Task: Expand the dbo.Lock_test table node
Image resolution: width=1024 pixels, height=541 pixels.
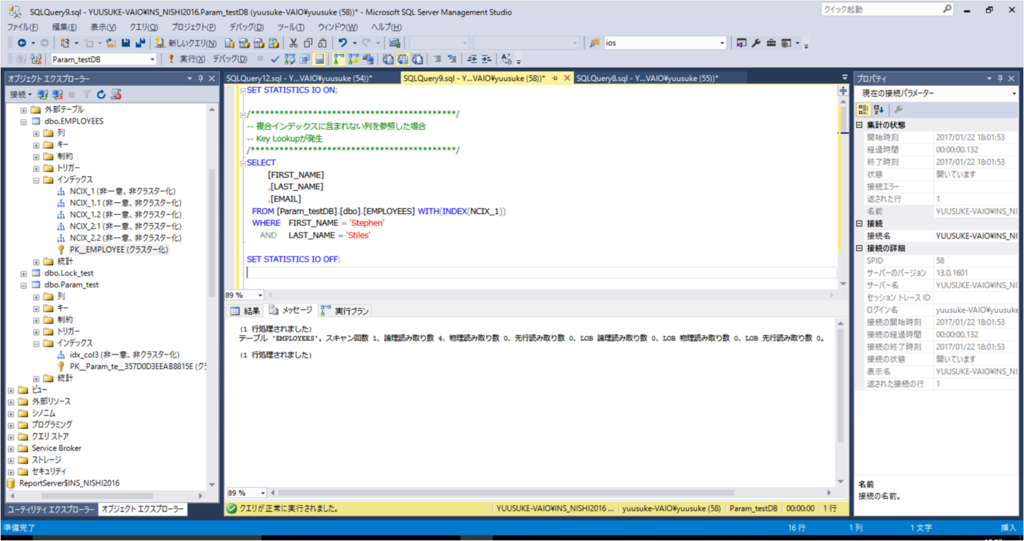Action: point(24,274)
